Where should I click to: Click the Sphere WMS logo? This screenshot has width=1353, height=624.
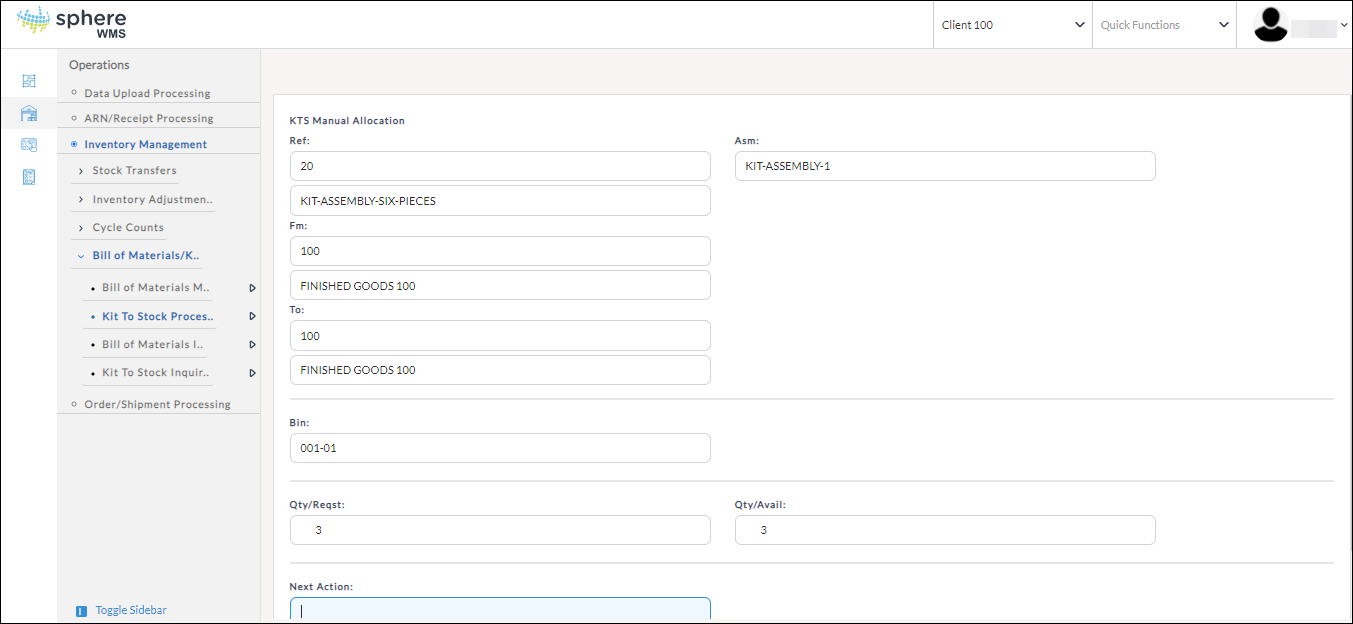(72, 23)
